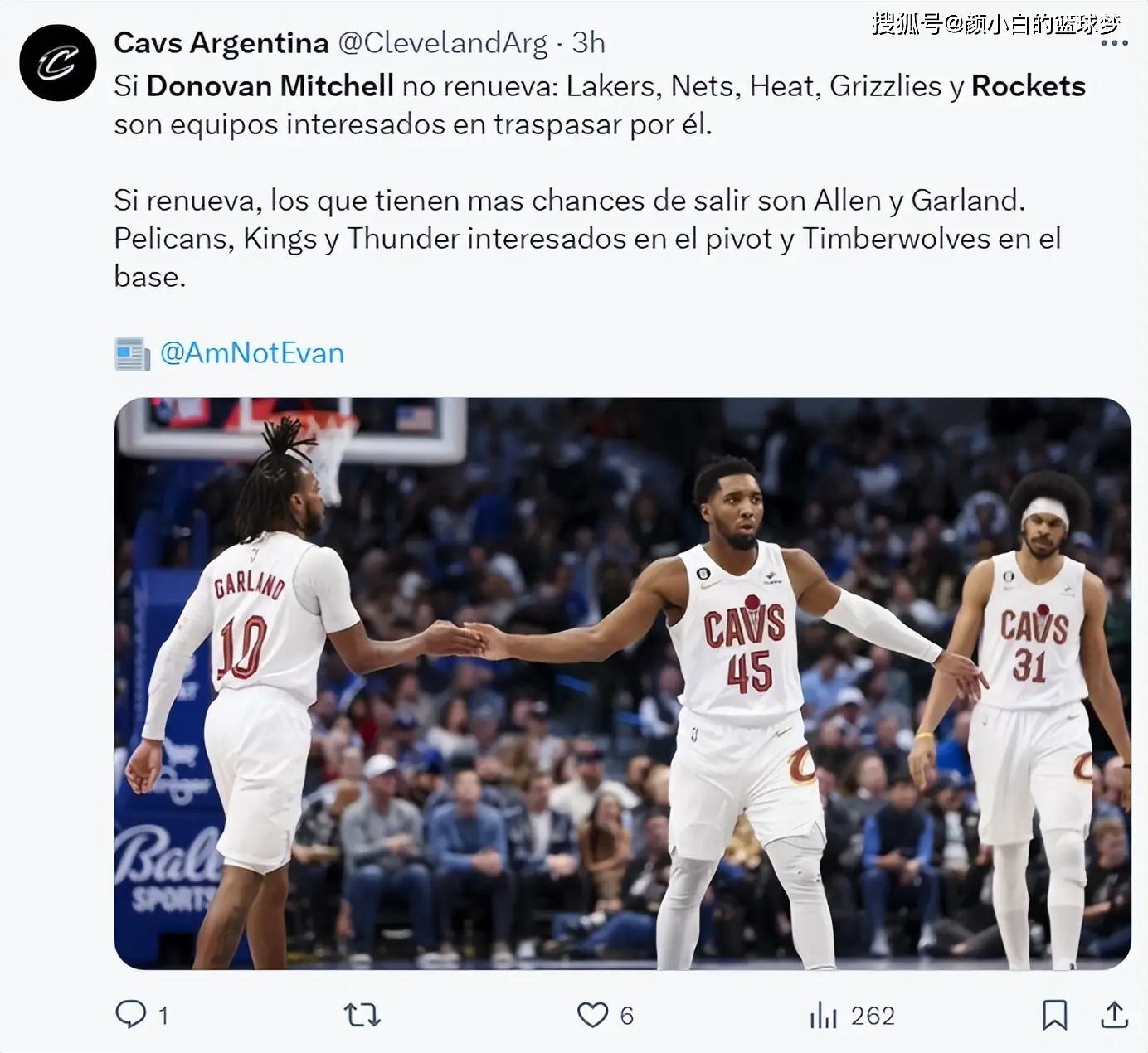1148x1053 pixels.
Task: Share the tweet via upload arrow icon
Action: [1114, 1014]
